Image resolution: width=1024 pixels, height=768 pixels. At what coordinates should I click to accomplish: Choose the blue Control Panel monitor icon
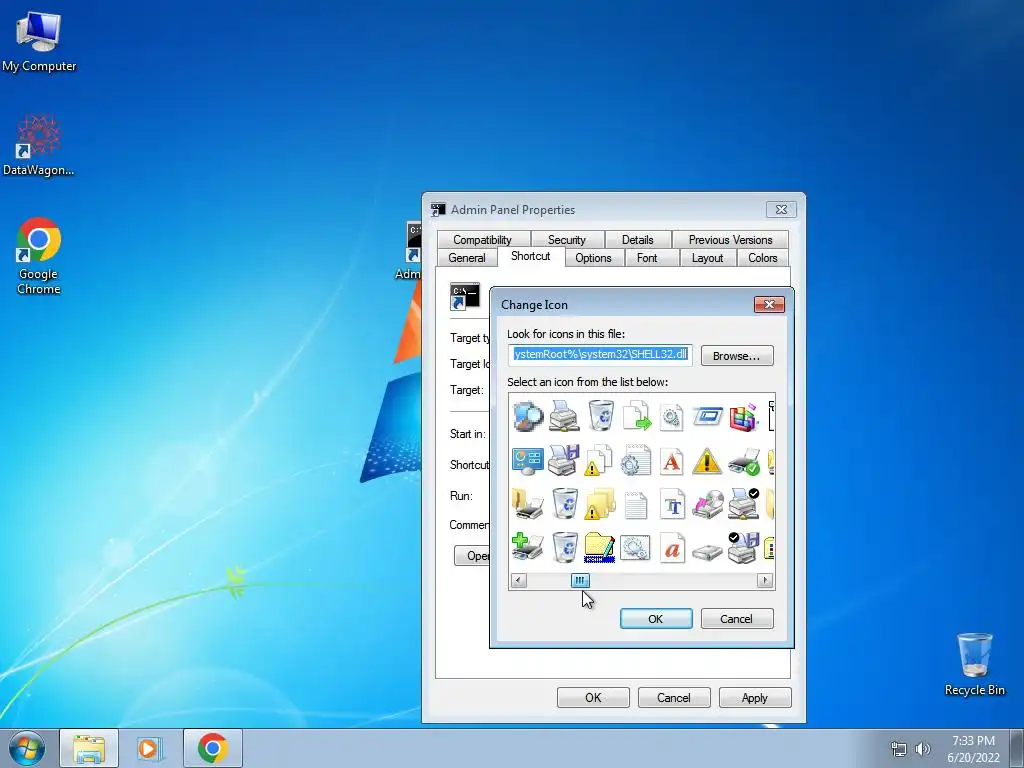click(528, 461)
